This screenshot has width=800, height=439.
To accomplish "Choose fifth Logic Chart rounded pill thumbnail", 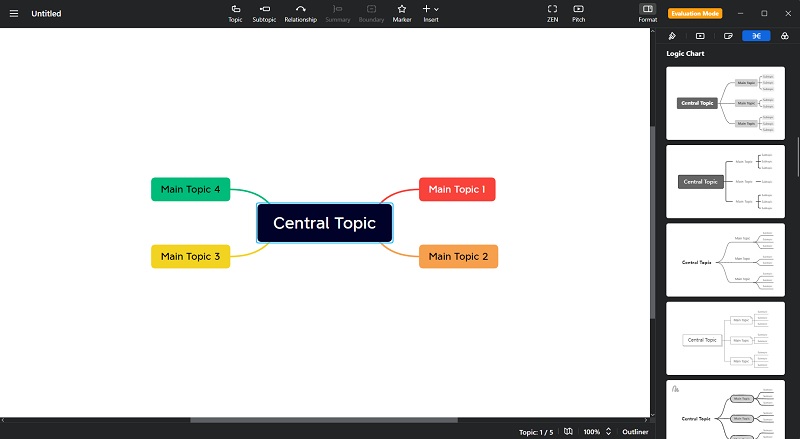I will point(726,409).
